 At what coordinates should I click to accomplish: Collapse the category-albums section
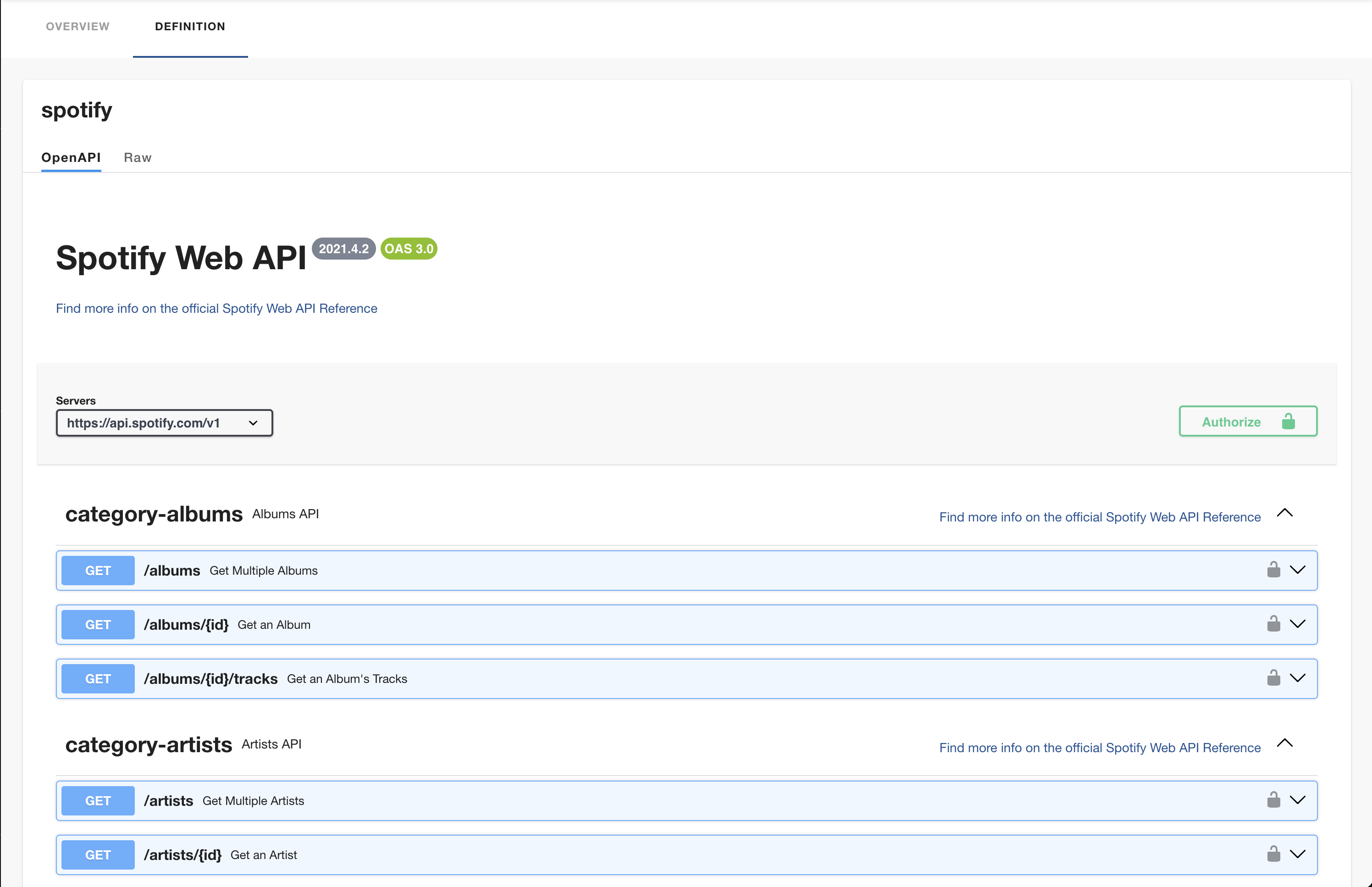point(1284,513)
